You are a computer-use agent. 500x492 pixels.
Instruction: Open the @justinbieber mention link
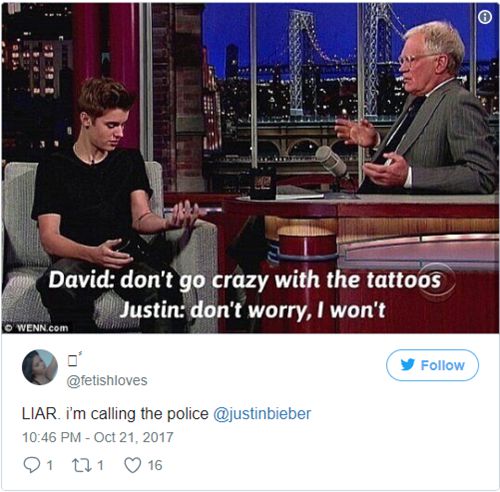tap(262, 414)
